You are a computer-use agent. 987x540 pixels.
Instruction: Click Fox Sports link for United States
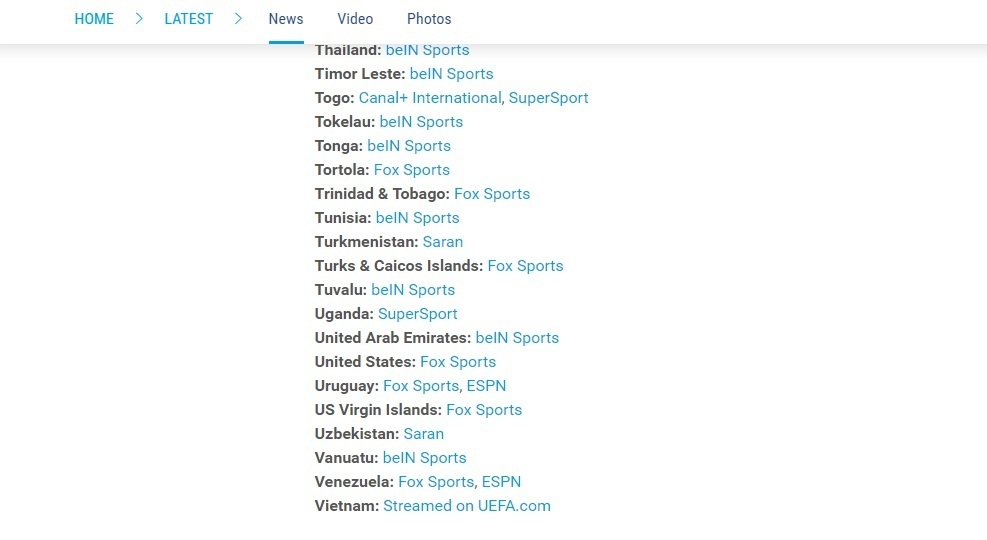click(x=458, y=362)
